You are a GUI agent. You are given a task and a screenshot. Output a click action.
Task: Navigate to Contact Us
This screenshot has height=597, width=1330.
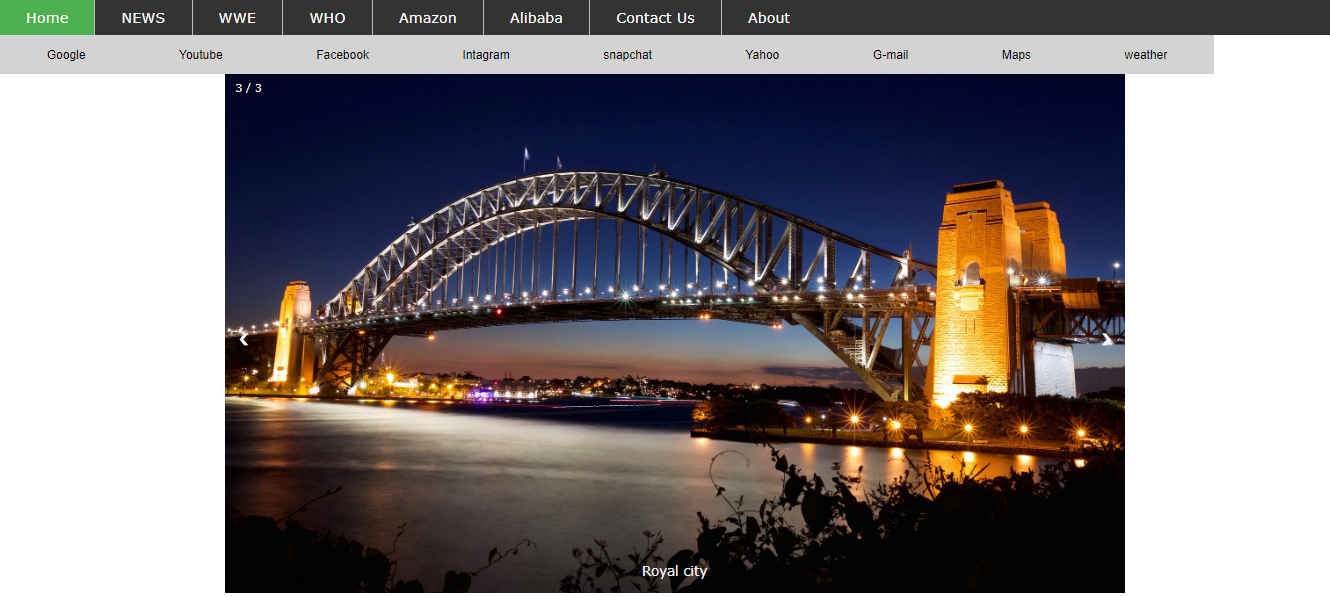(655, 18)
